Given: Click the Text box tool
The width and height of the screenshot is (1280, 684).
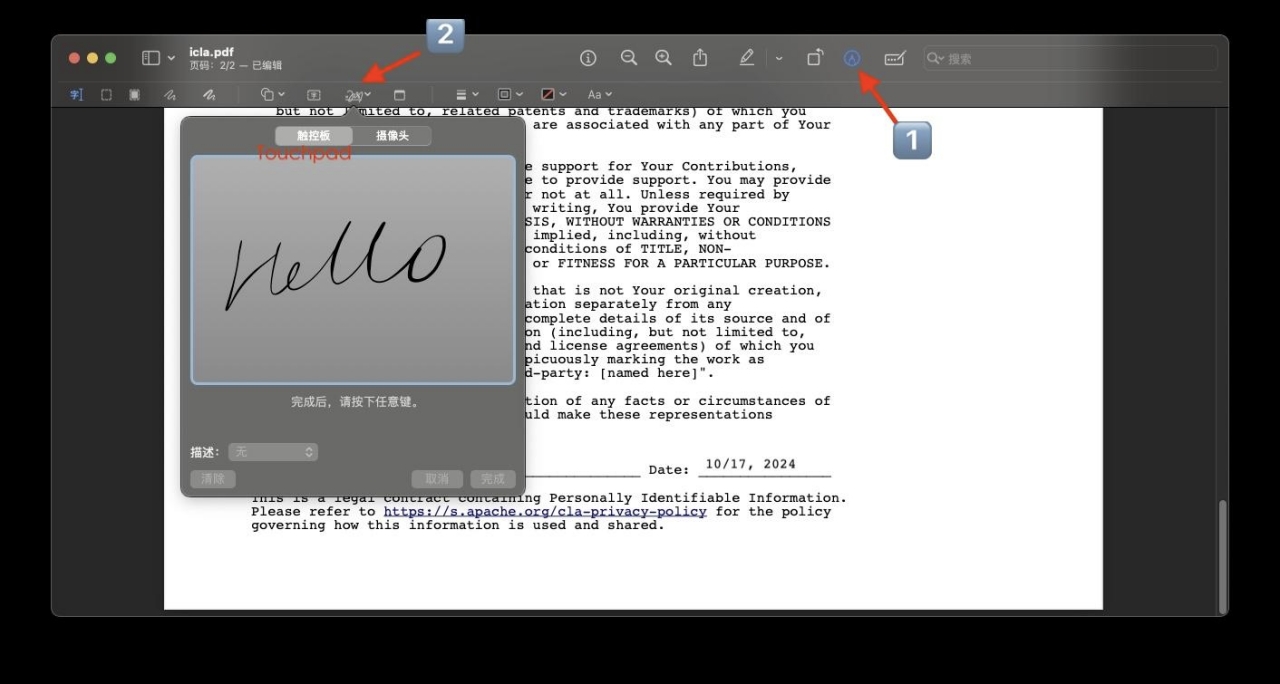Looking at the screenshot, I should [313, 95].
